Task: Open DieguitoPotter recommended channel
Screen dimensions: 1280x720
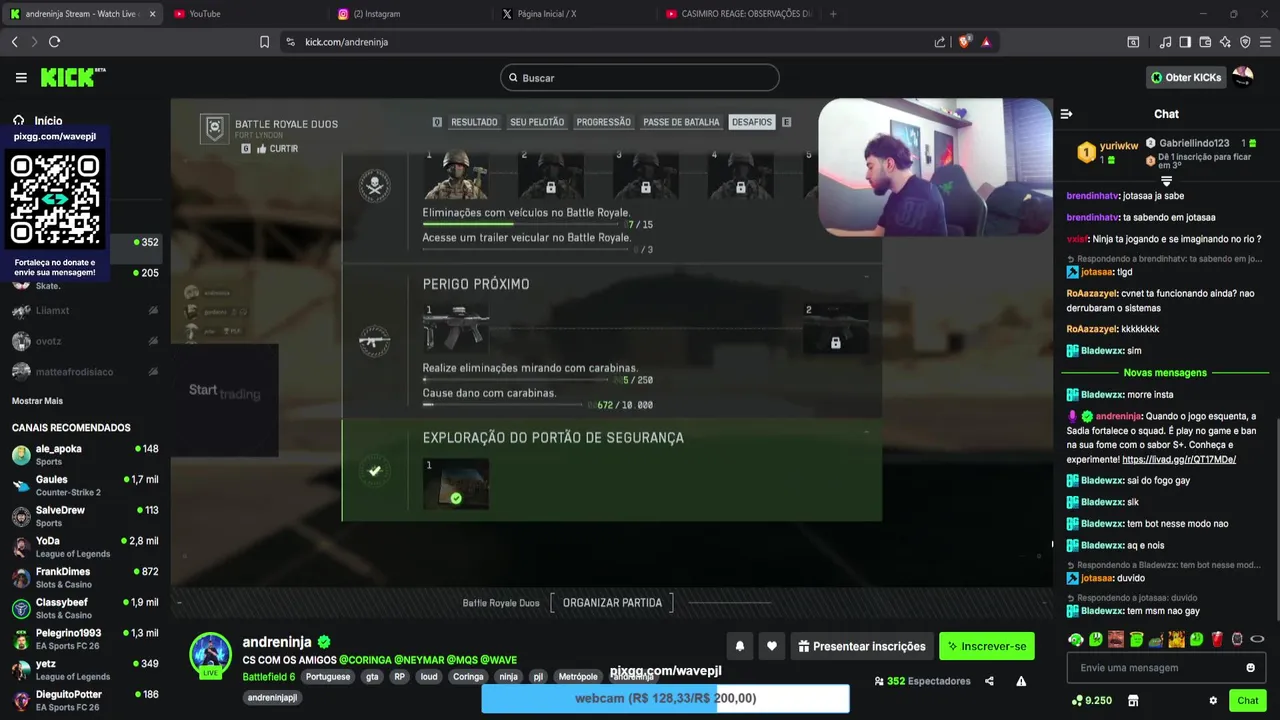Action: coord(85,700)
